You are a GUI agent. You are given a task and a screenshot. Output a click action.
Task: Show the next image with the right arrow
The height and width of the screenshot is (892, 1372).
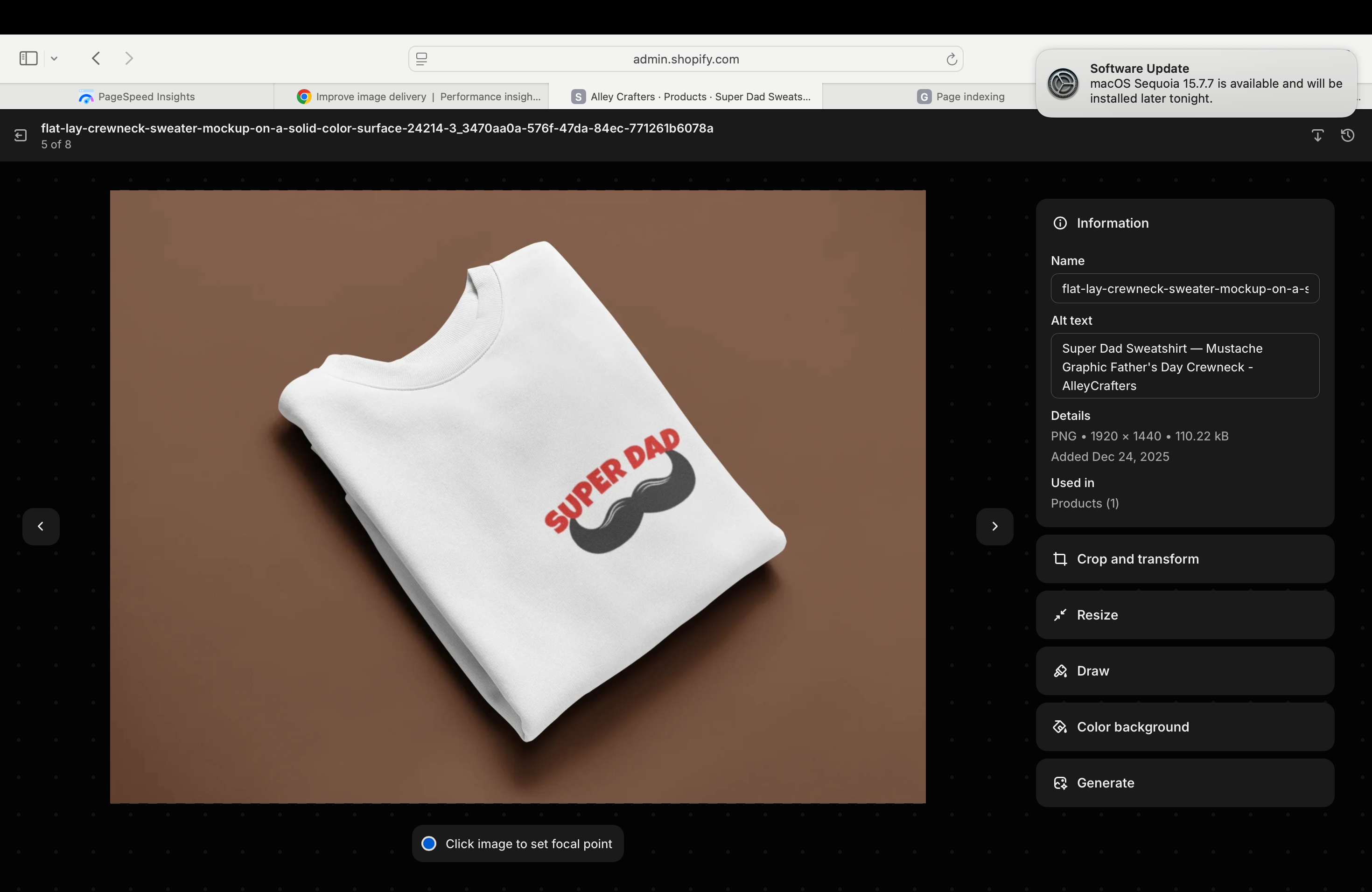point(994,526)
